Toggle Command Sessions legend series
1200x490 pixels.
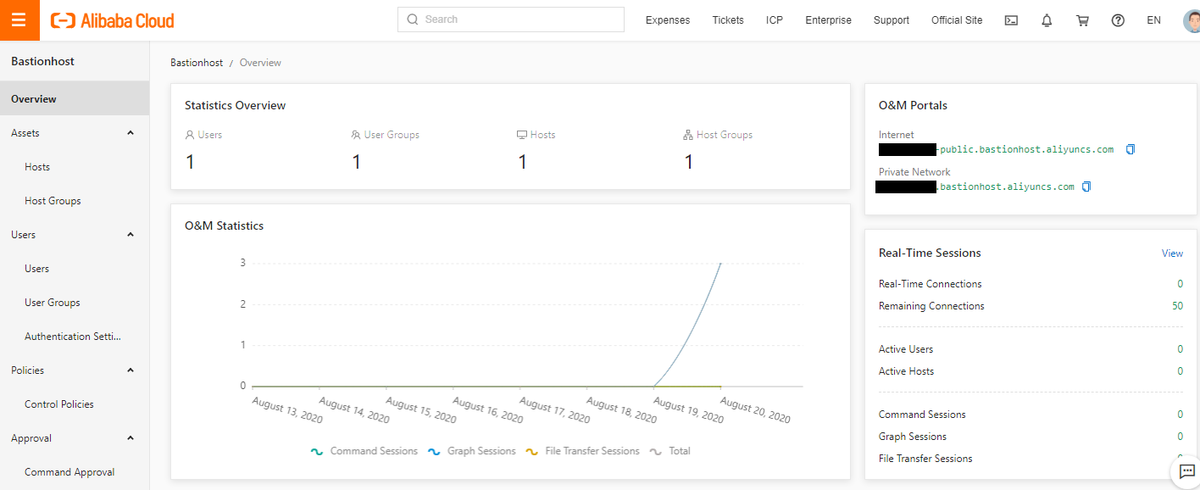pos(364,451)
